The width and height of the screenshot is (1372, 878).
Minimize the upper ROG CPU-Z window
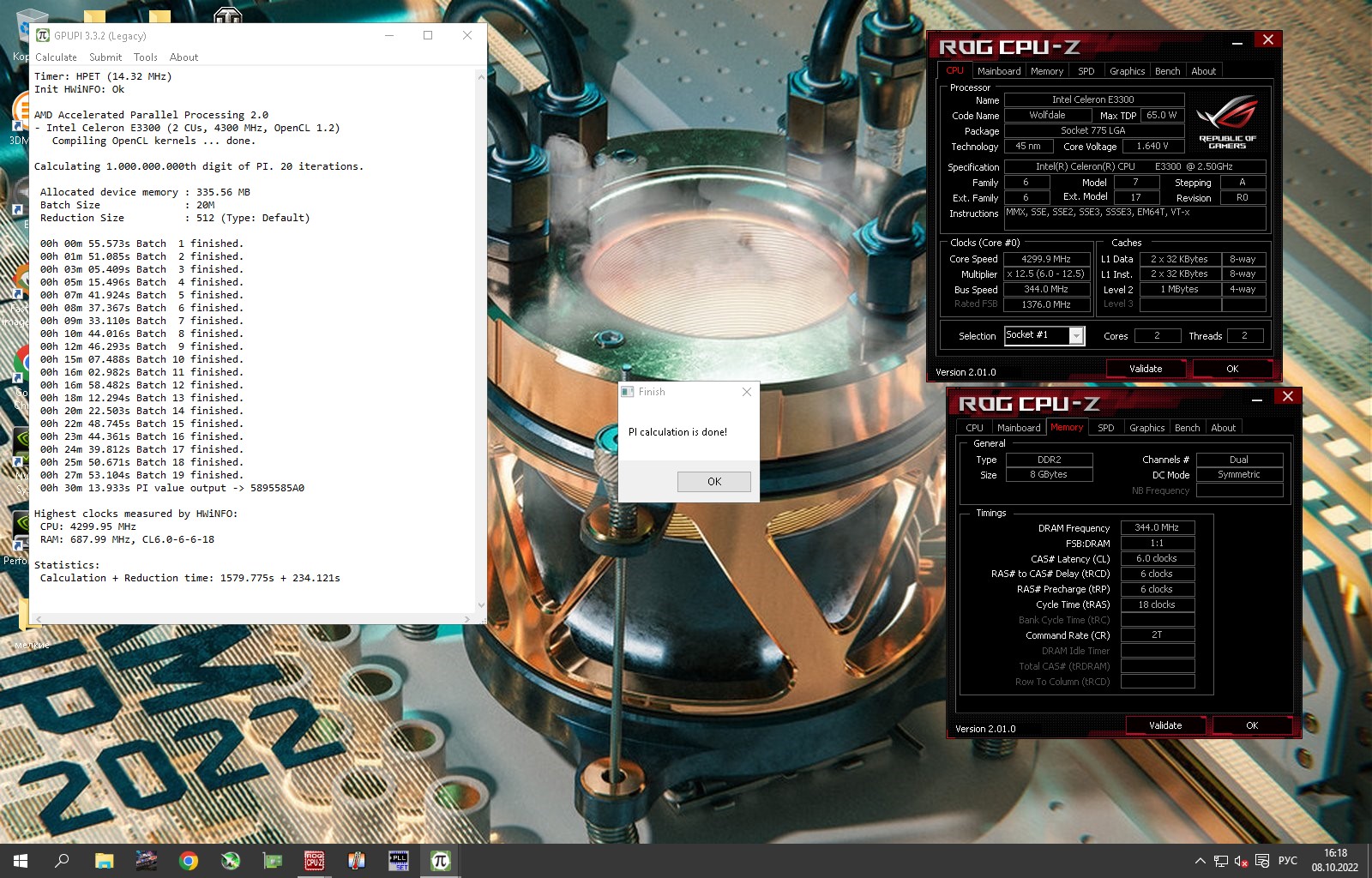(x=1237, y=43)
